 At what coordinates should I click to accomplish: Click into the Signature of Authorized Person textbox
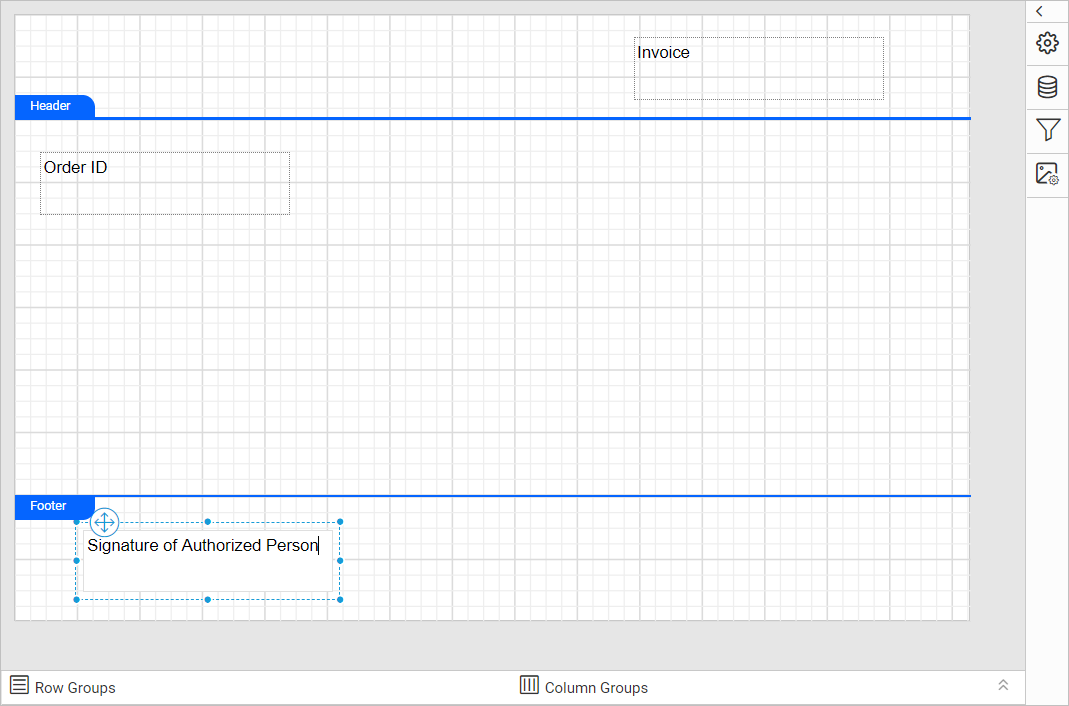[x=208, y=560]
